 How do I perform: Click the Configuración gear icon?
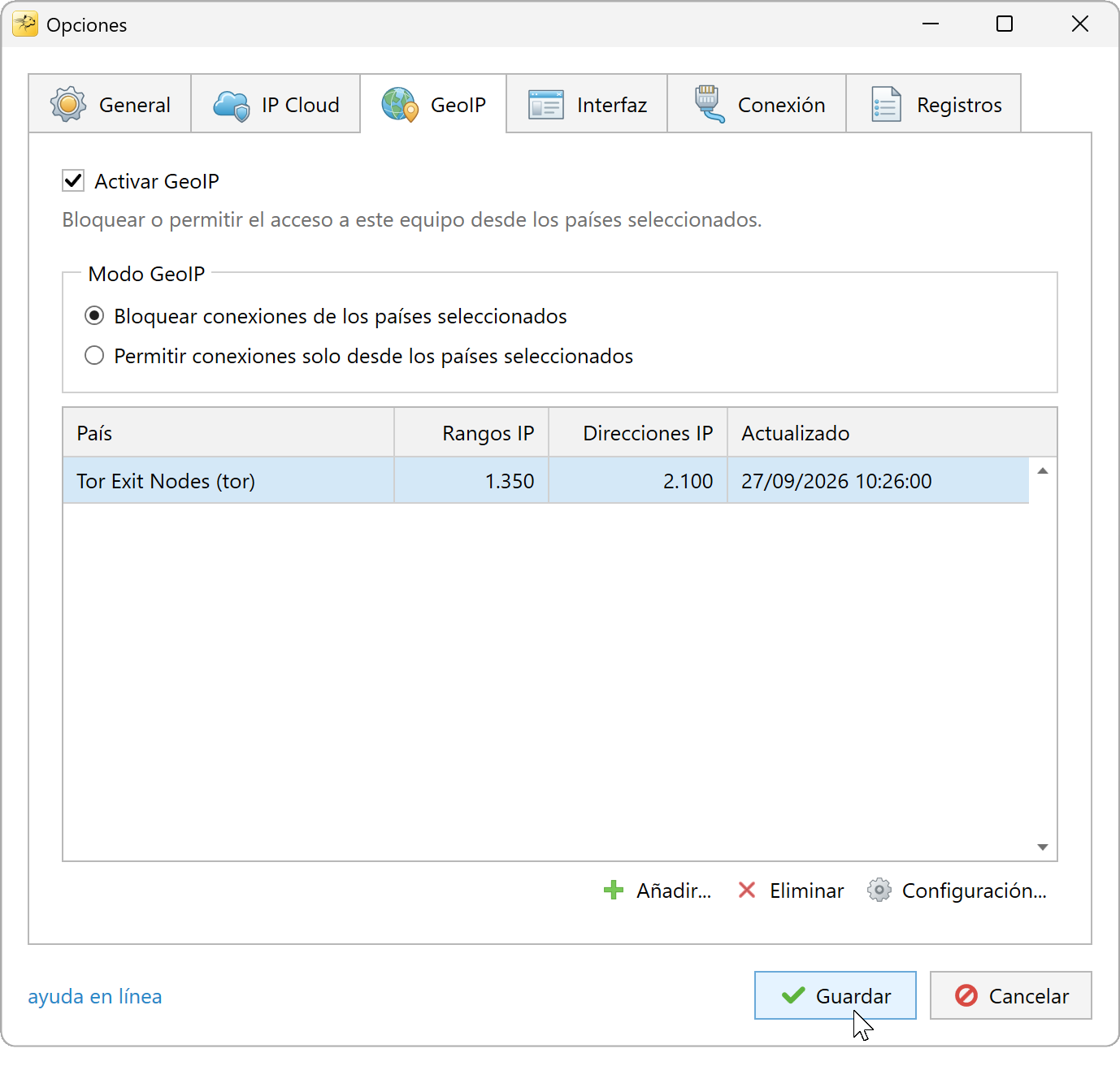[879, 890]
